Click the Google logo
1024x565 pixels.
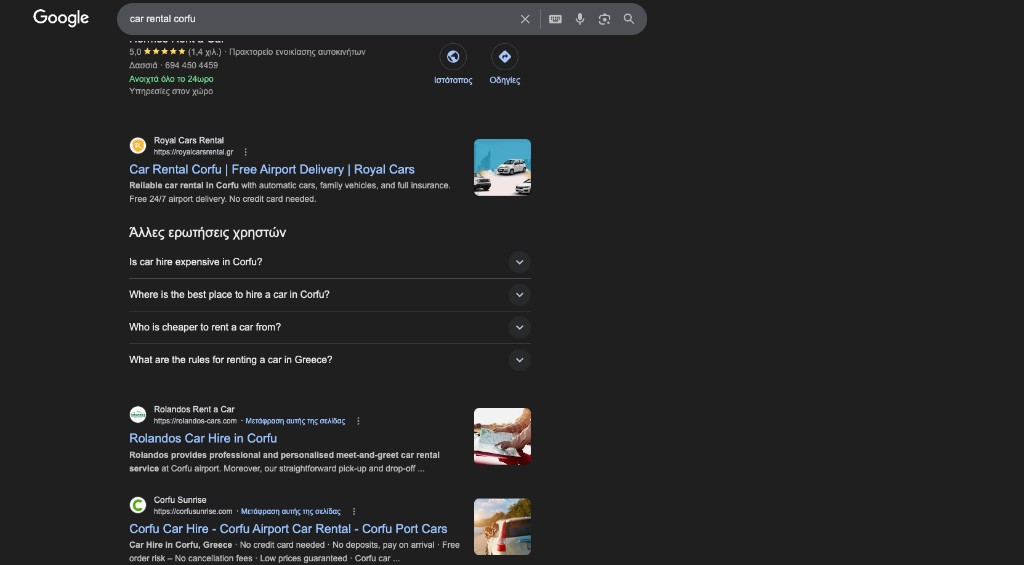click(61, 18)
